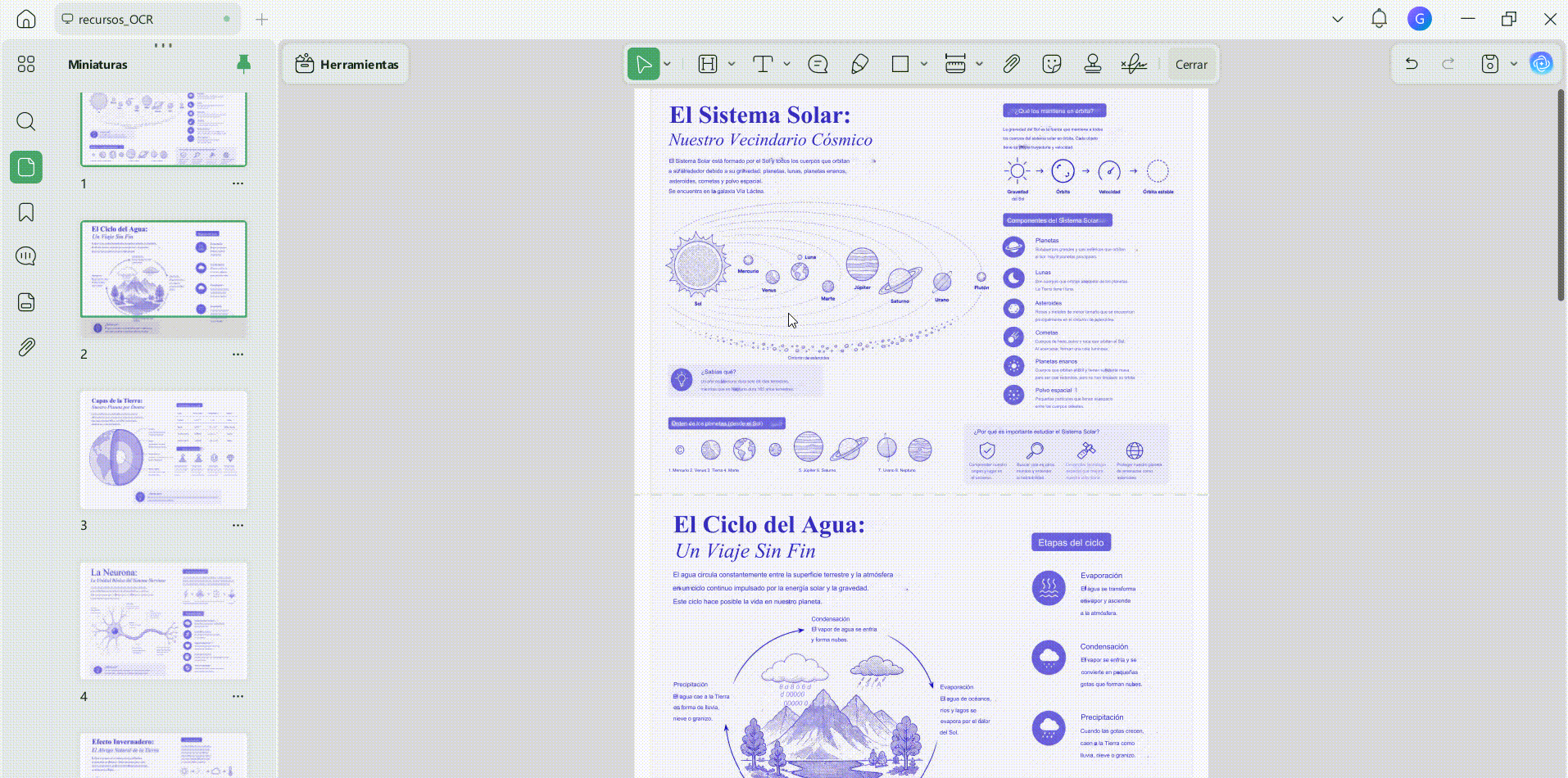Open the Bookmarks sidebar icon
This screenshot has width=1568, height=778.
point(26,213)
